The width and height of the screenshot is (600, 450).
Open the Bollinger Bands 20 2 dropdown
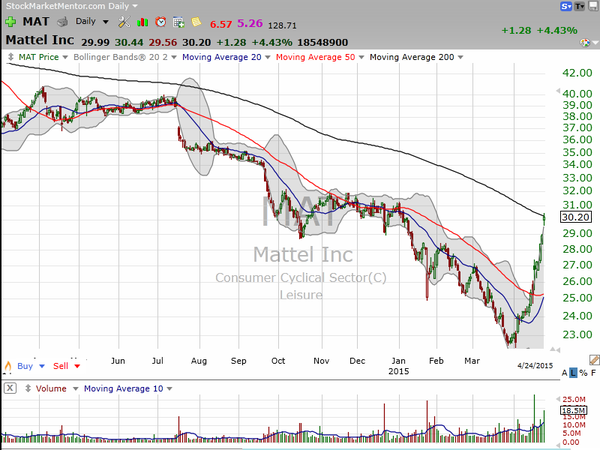click(x=174, y=57)
